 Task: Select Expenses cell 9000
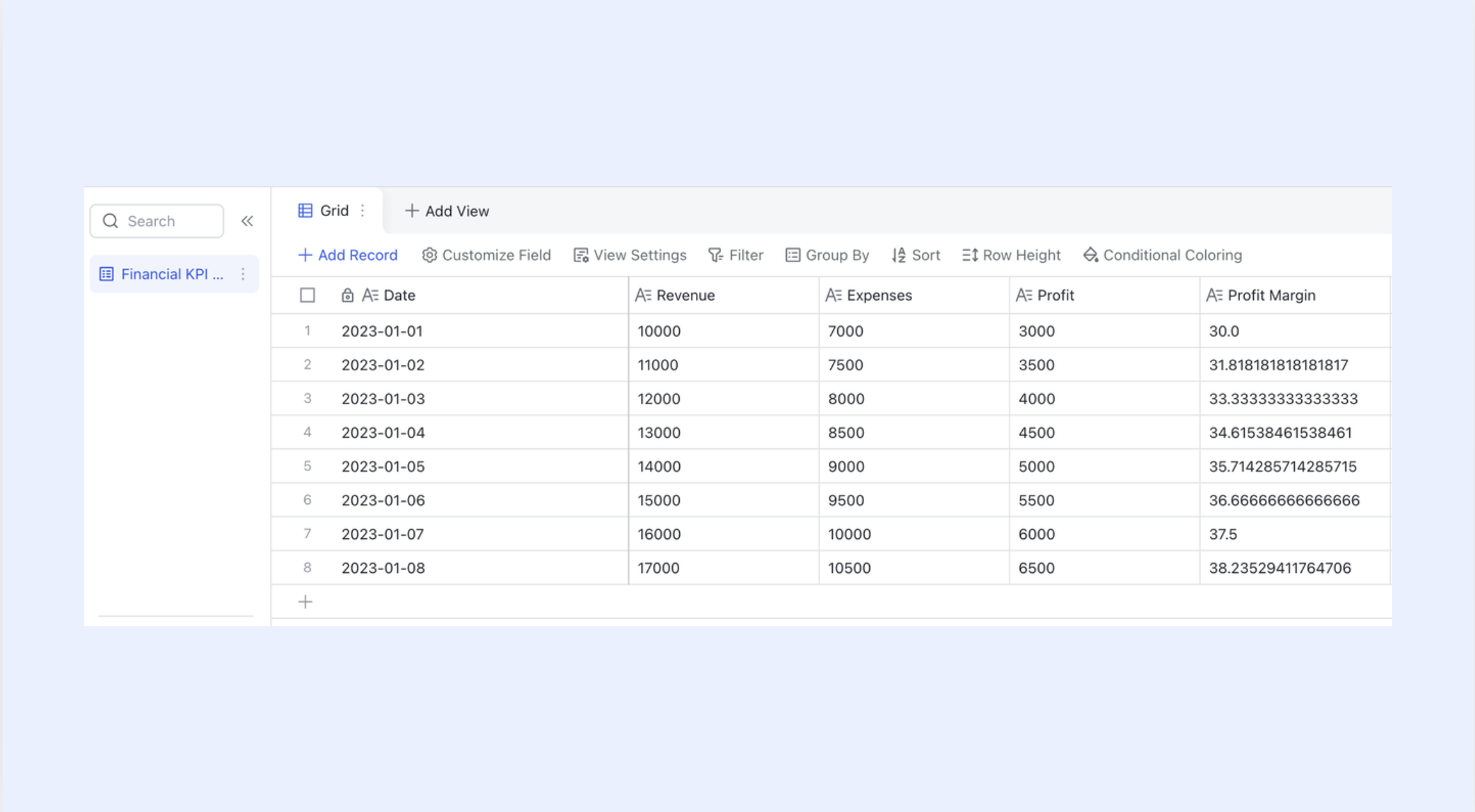click(x=914, y=466)
